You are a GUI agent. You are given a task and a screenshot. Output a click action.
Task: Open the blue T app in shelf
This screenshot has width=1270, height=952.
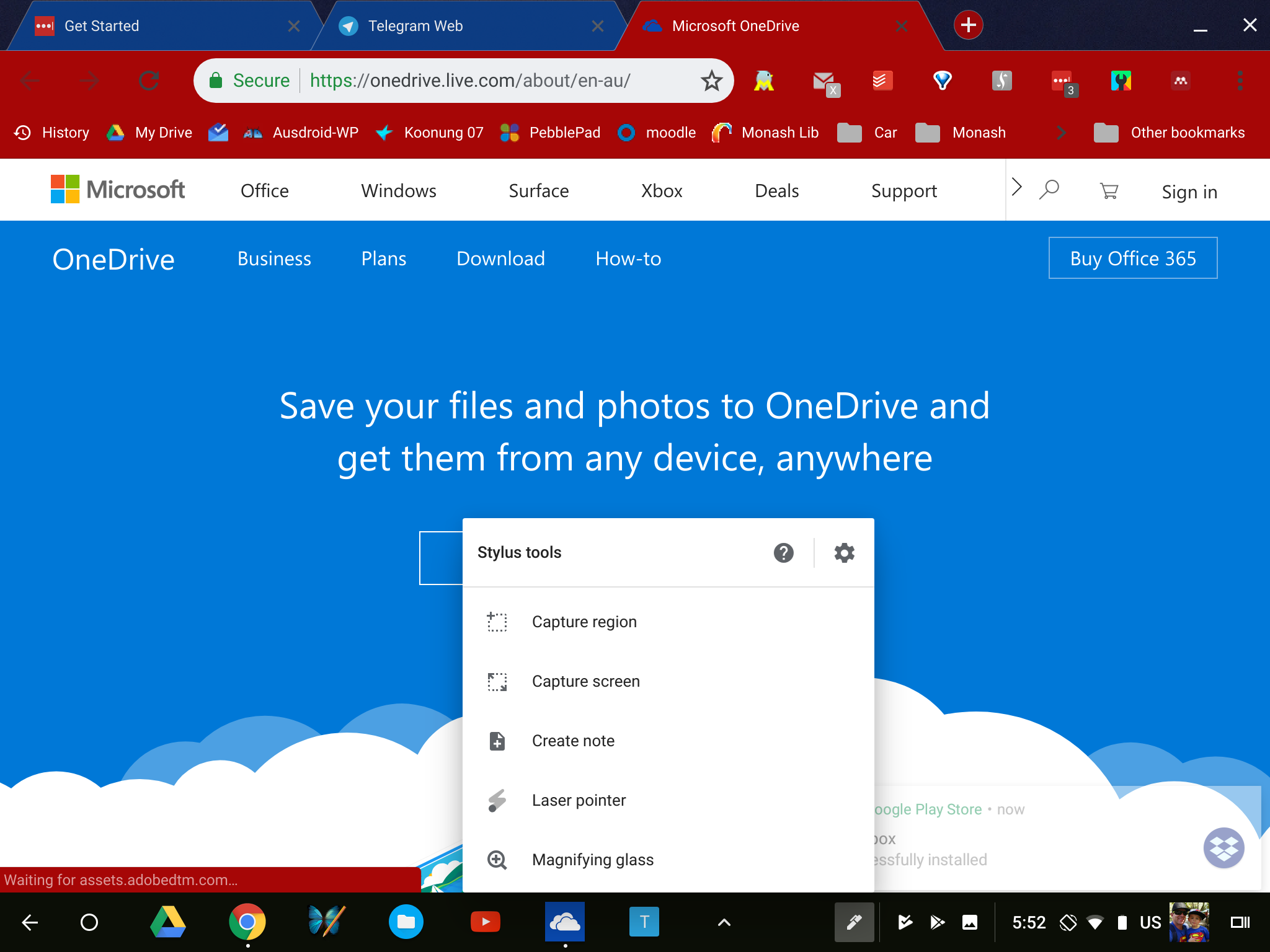[x=644, y=922]
